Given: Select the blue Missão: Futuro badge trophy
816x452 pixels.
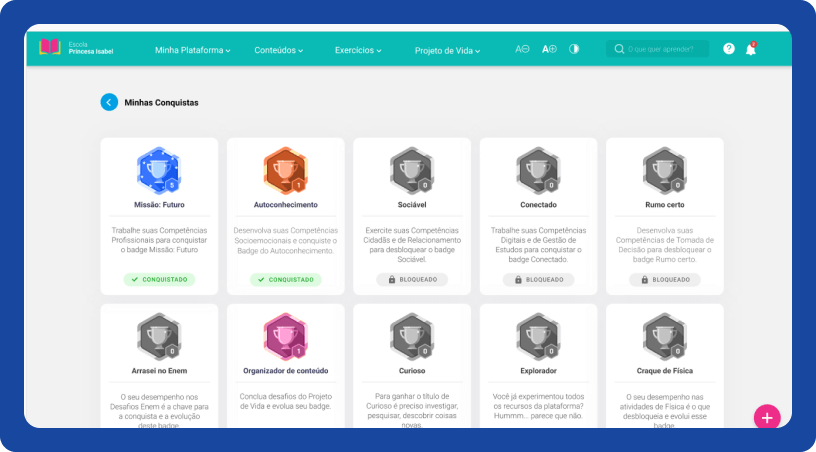Looking at the screenshot, I should [x=158, y=170].
